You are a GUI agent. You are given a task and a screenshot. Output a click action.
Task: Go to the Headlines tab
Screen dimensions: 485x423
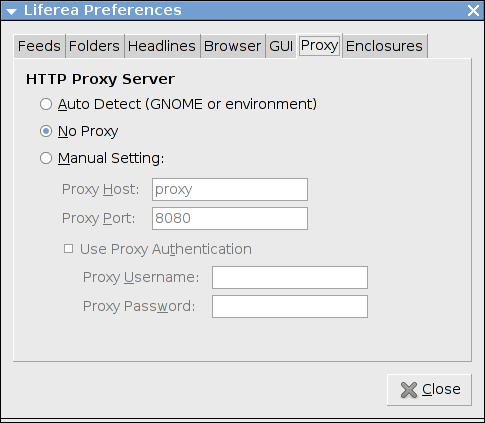[x=162, y=46]
